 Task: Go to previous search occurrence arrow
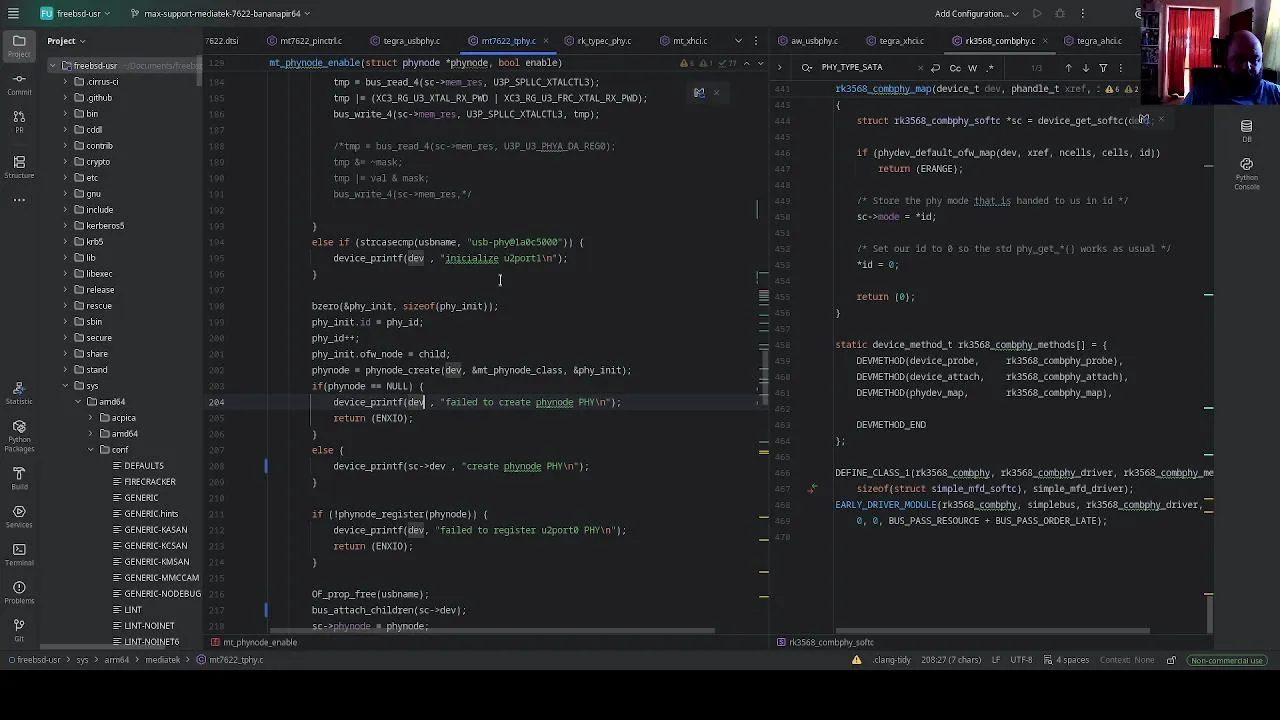1068,68
